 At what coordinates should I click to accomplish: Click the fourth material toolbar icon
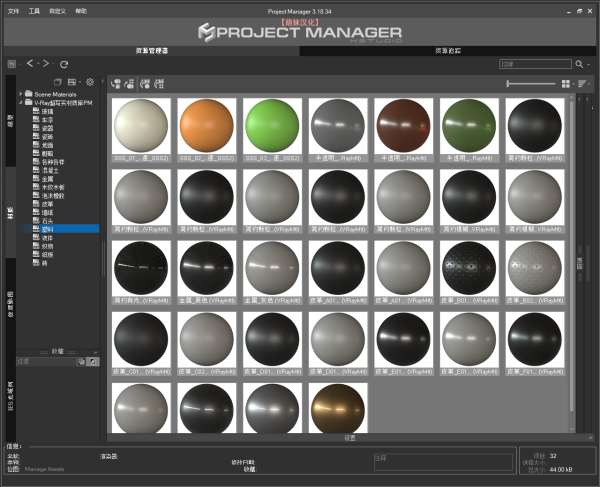(159, 84)
